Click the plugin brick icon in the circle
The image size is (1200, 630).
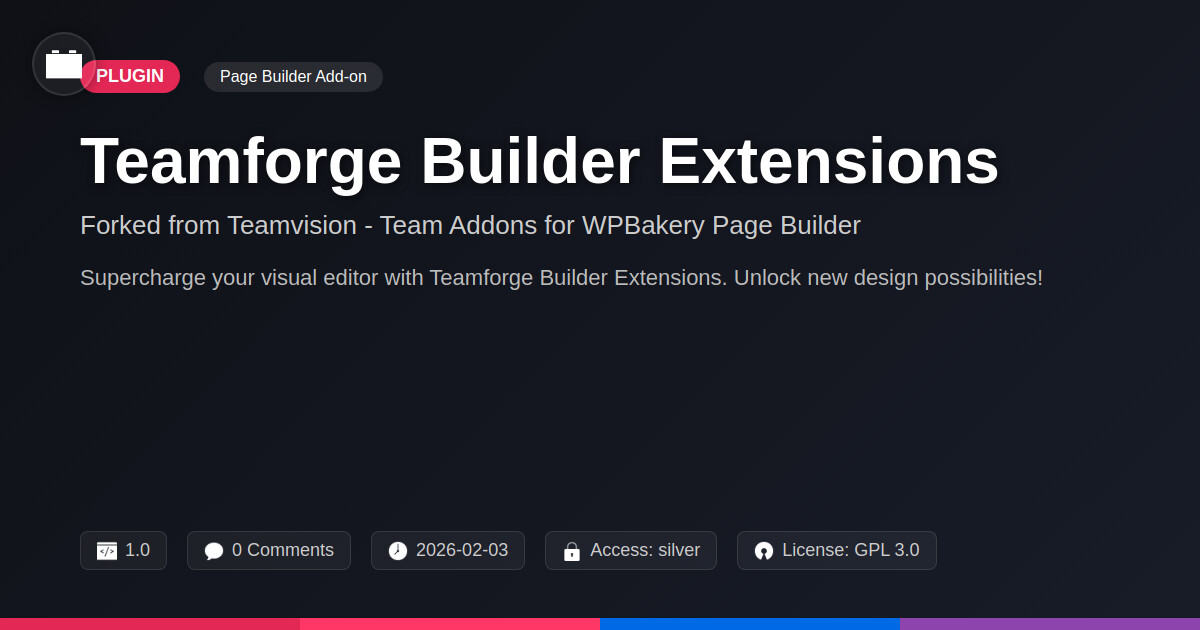[64, 64]
